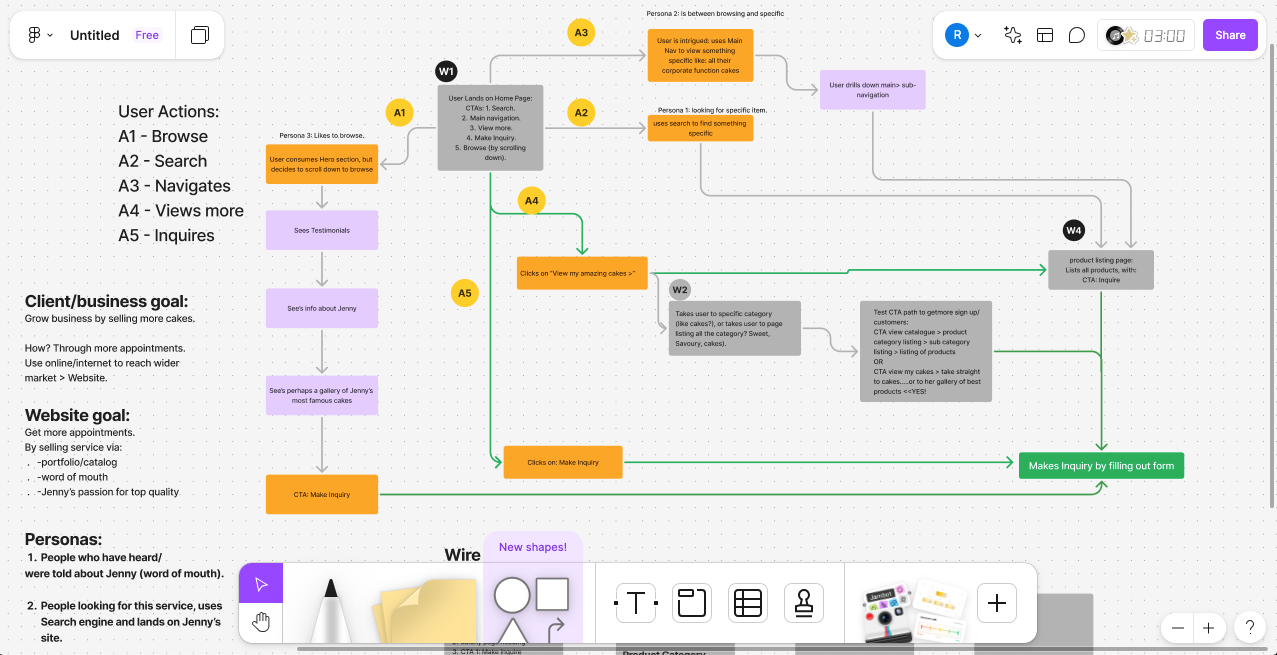Select the 'CTA: Make Inquiry' orange box

322,494
